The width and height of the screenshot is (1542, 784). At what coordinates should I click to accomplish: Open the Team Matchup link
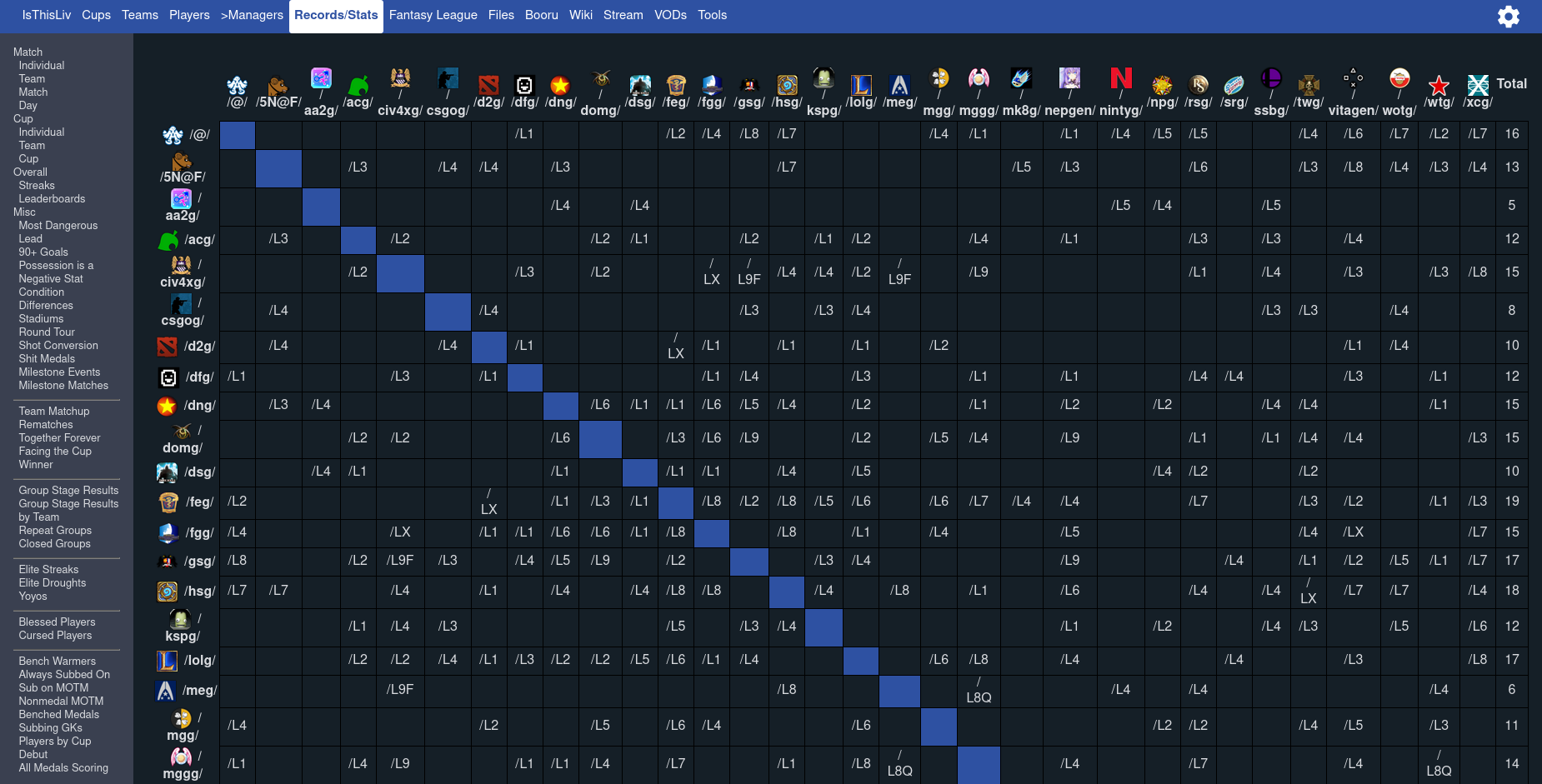point(54,412)
